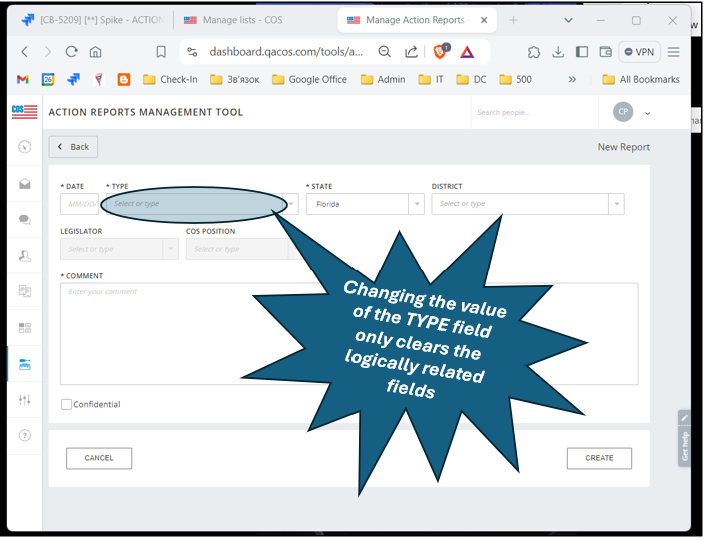705x540 pixels.
Task: Bookmark this page using the bookmark icon
Action: 160,52
